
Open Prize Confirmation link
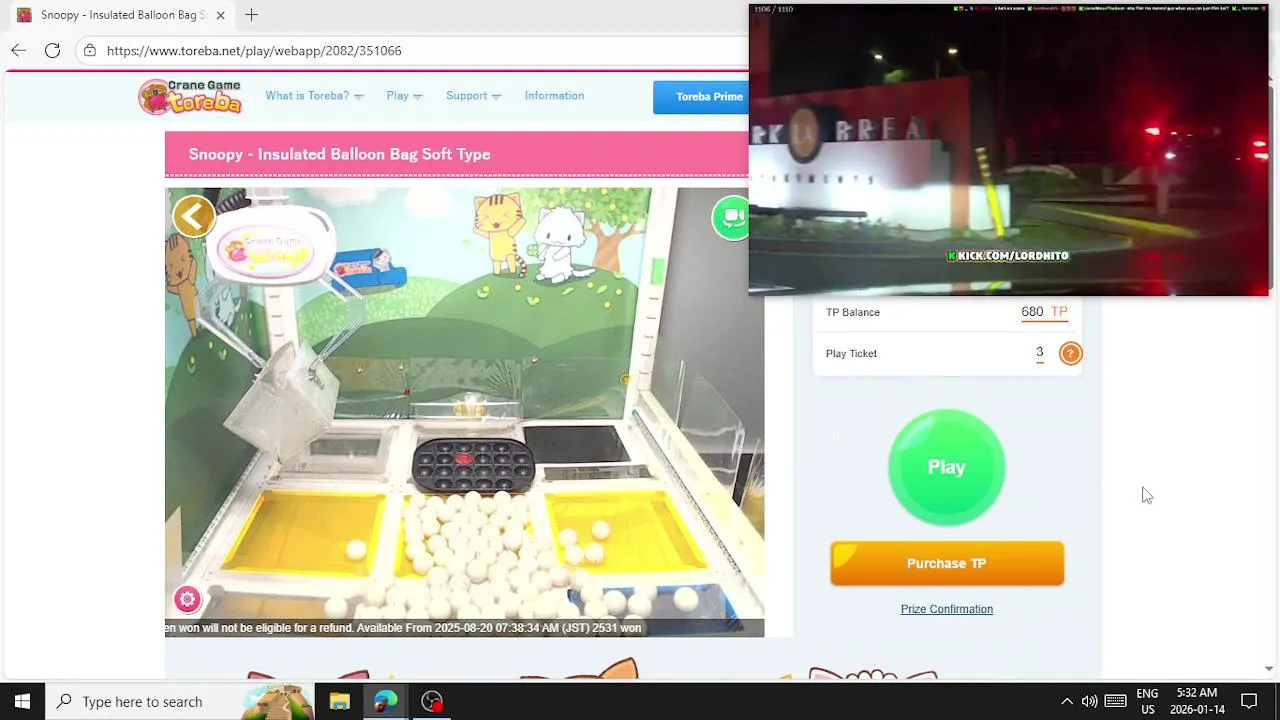[x=946, y=609]
